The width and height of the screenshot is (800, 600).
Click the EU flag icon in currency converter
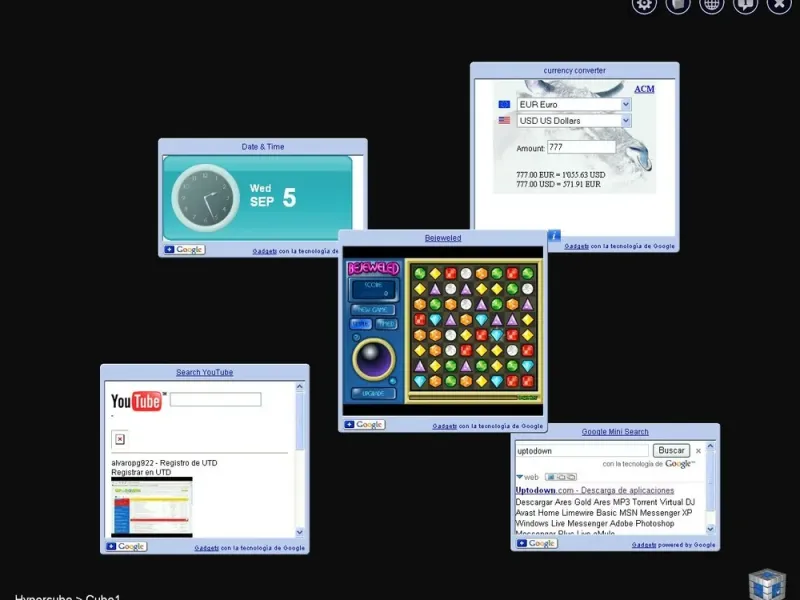[504, 104]
